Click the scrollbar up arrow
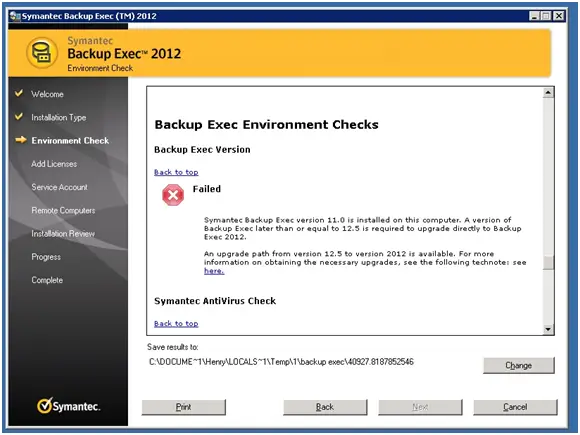Screen dimensions: 580x435 click(548, 92)
